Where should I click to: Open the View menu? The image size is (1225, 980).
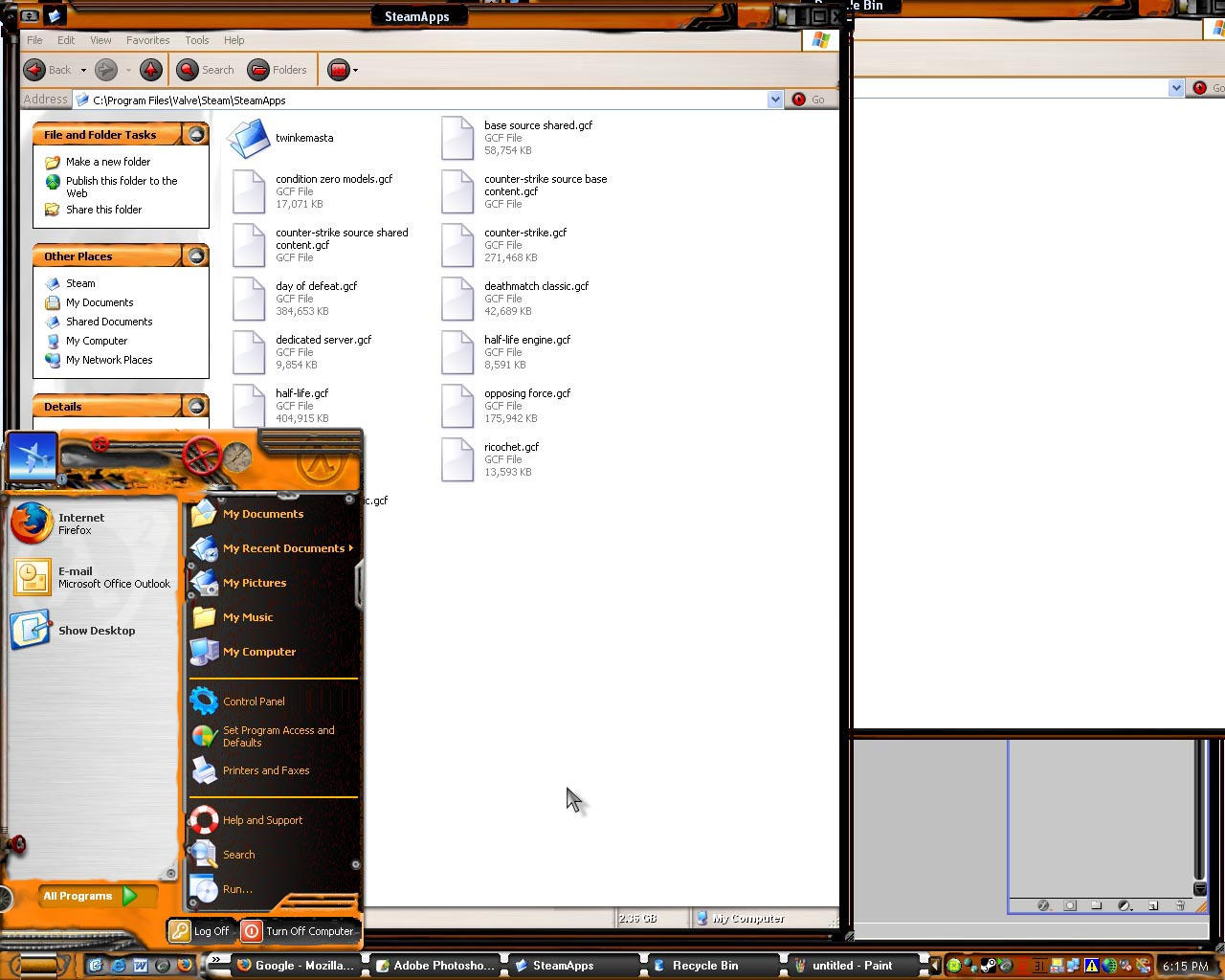click(x=100, y=40)
